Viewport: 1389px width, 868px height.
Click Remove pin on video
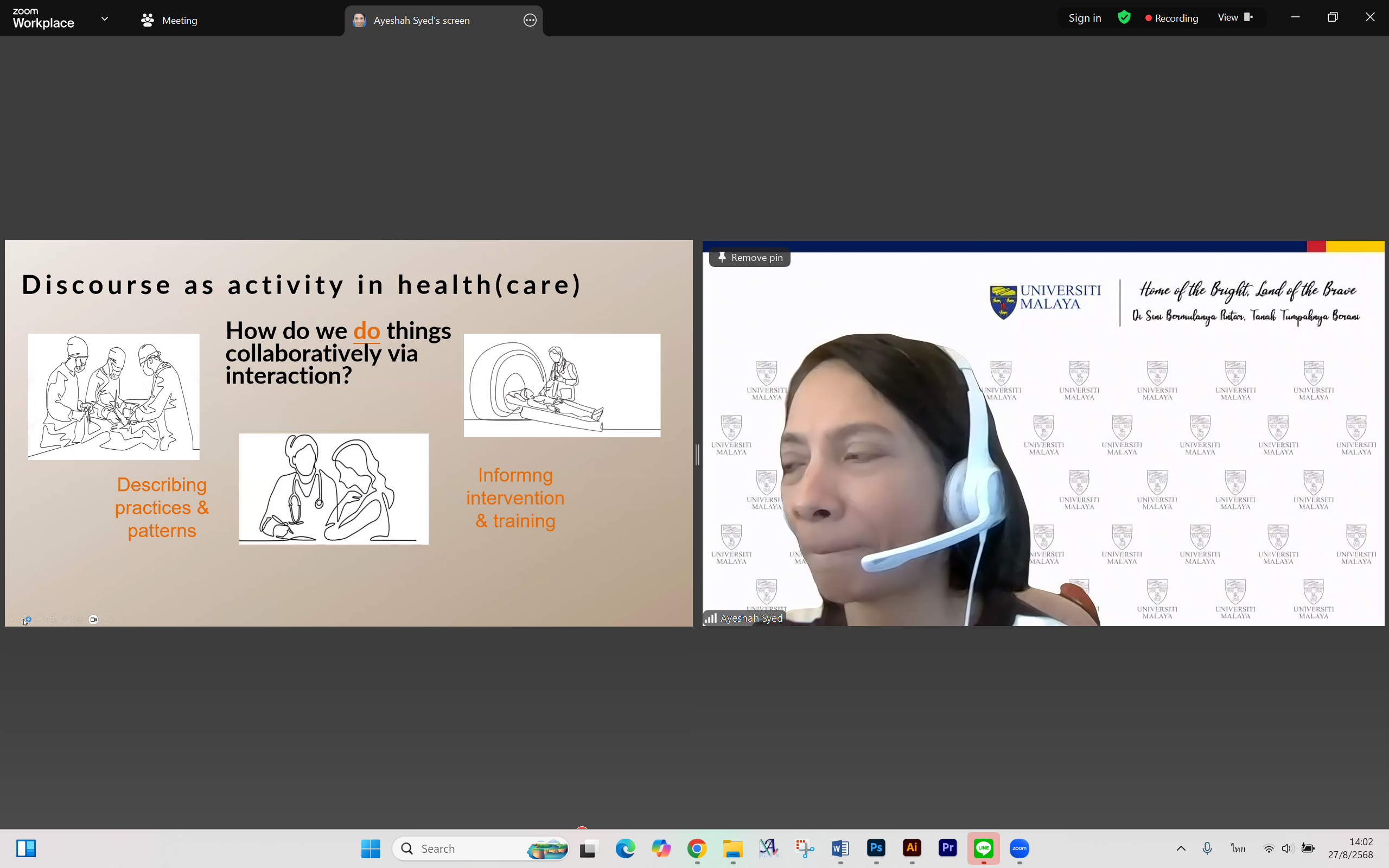(750, 258)
